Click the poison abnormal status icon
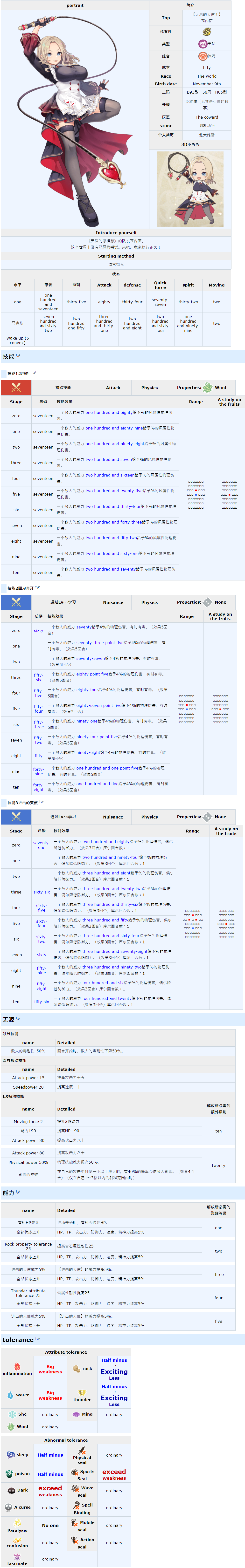 pyautogui.click(x=9, y=1474)
